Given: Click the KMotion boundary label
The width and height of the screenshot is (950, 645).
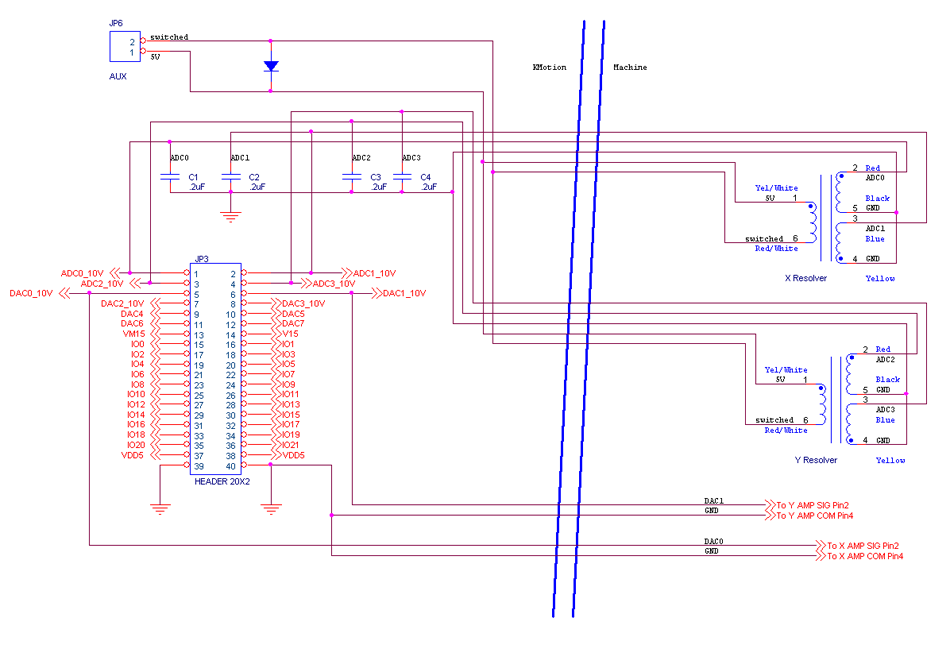Looking at the screenshot, I should click(549, 67).
